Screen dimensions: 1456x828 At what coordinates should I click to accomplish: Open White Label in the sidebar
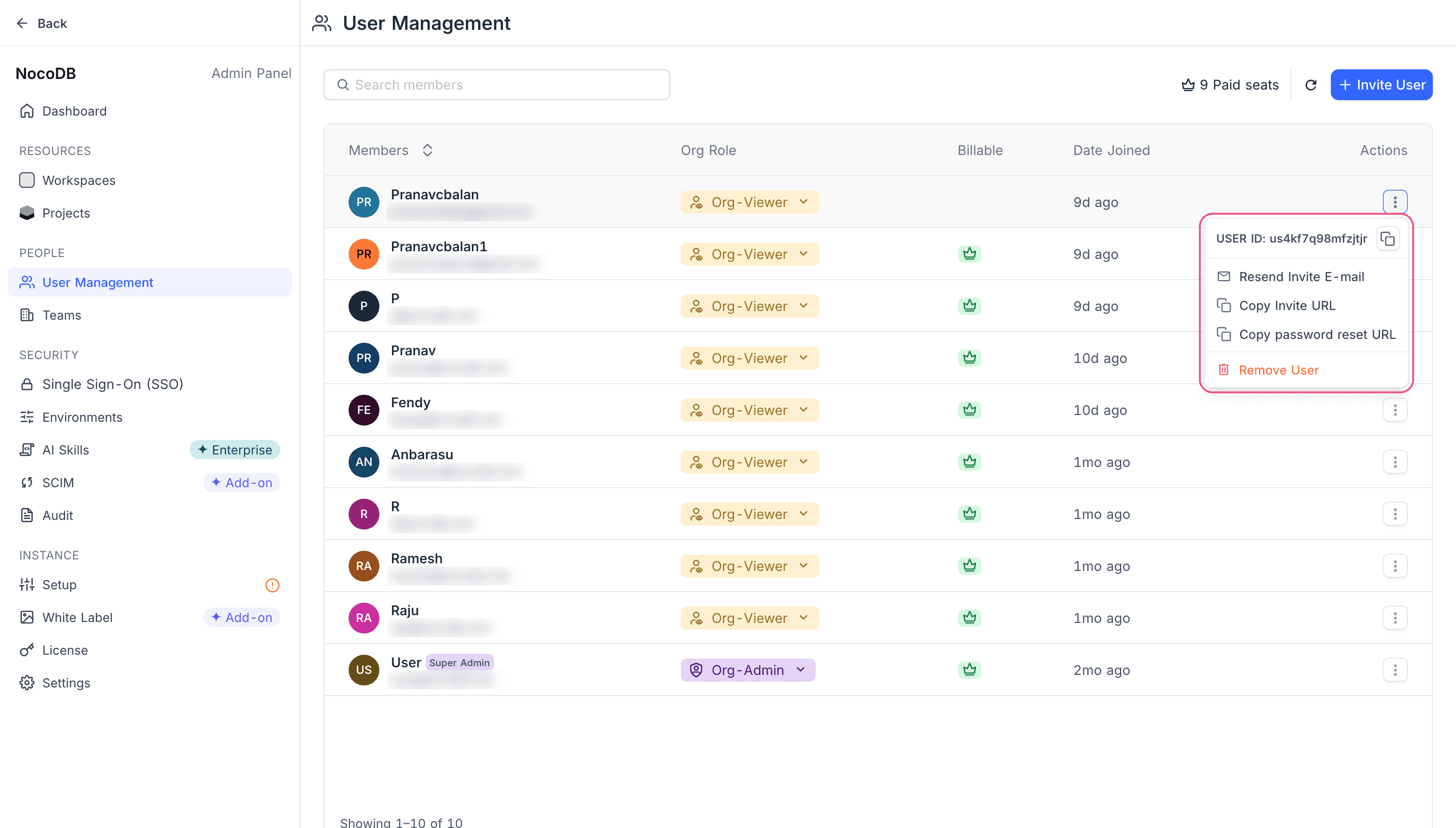[x=150, y=618]
